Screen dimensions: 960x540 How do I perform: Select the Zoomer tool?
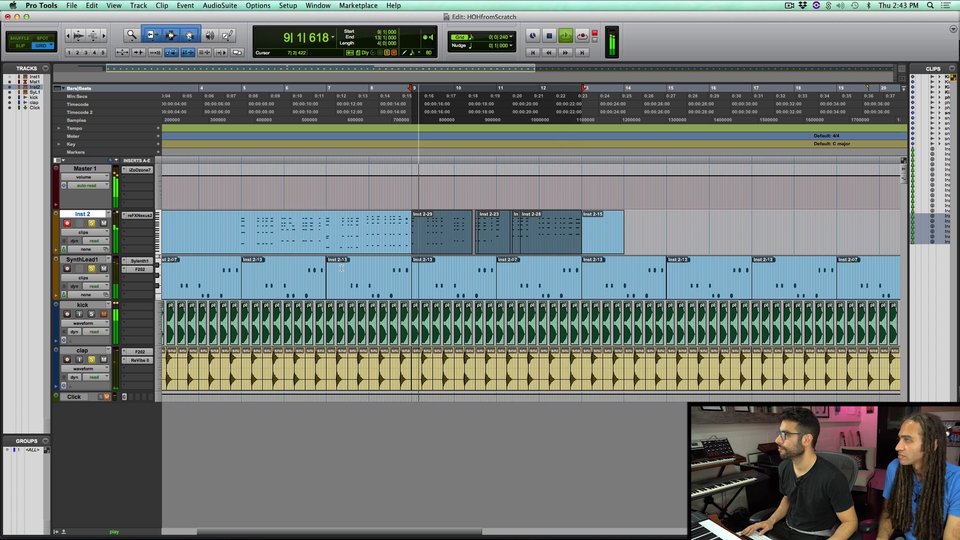tap(132, 35)
